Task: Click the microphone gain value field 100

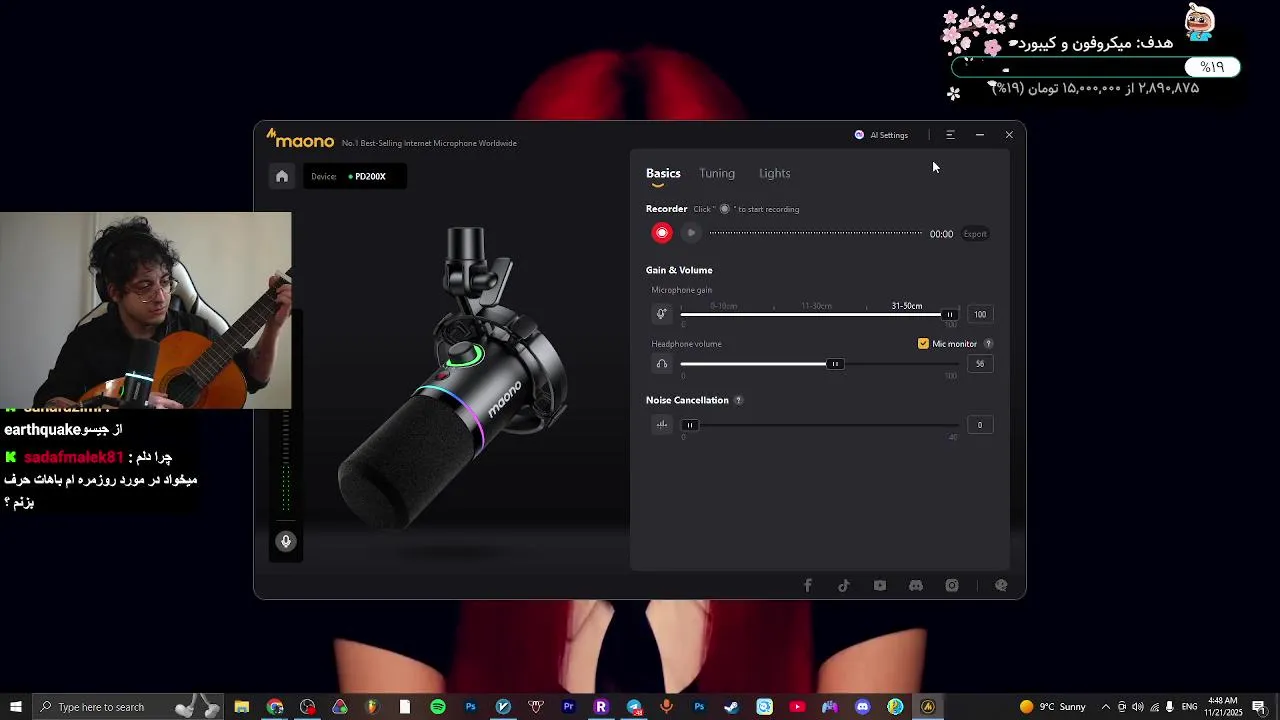Action: coord(980,314)
